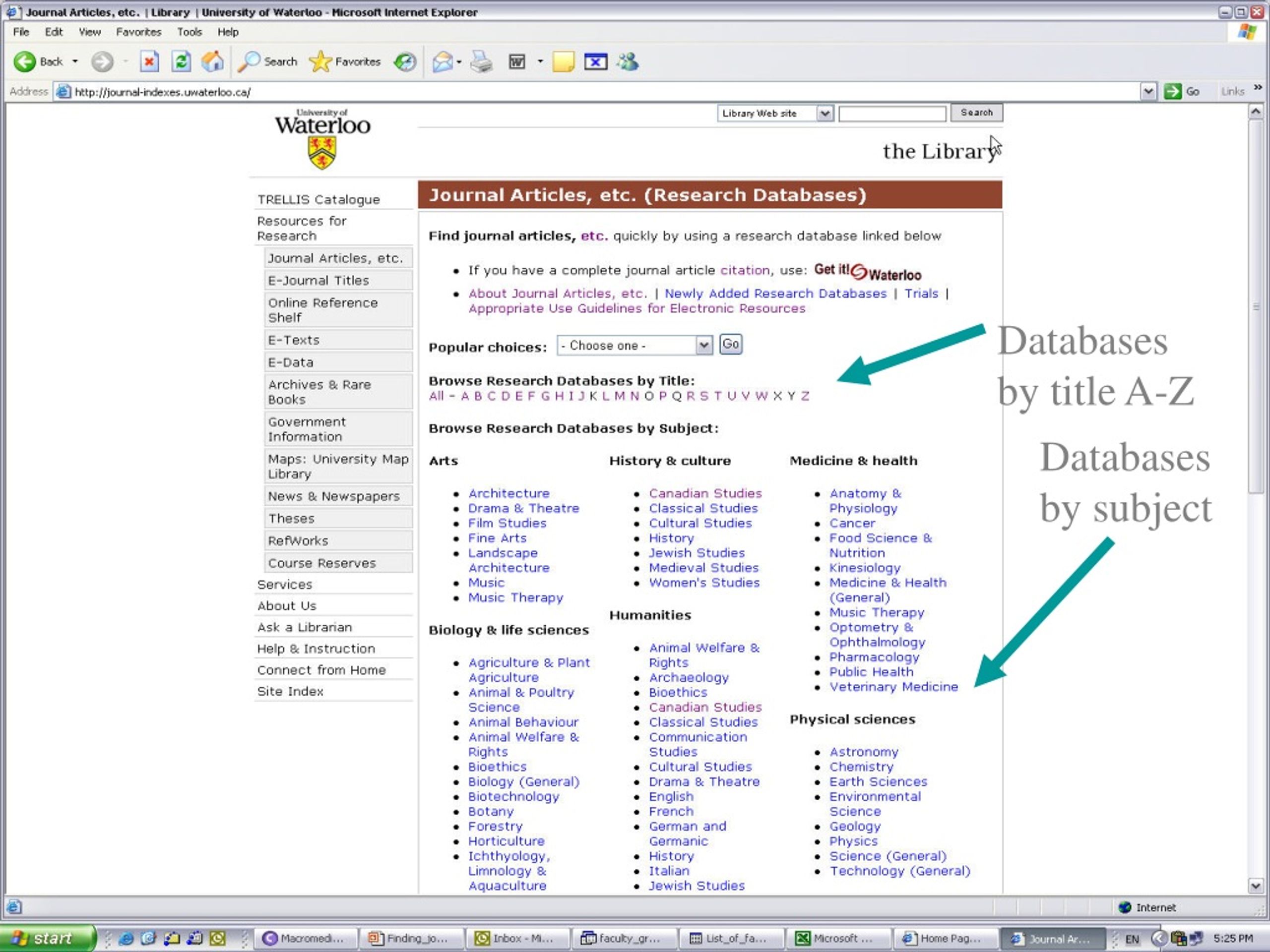This screenshot has height=952, width=1270.
Task: Browse databases for the Architecture subject
Action: pos(508,493)
